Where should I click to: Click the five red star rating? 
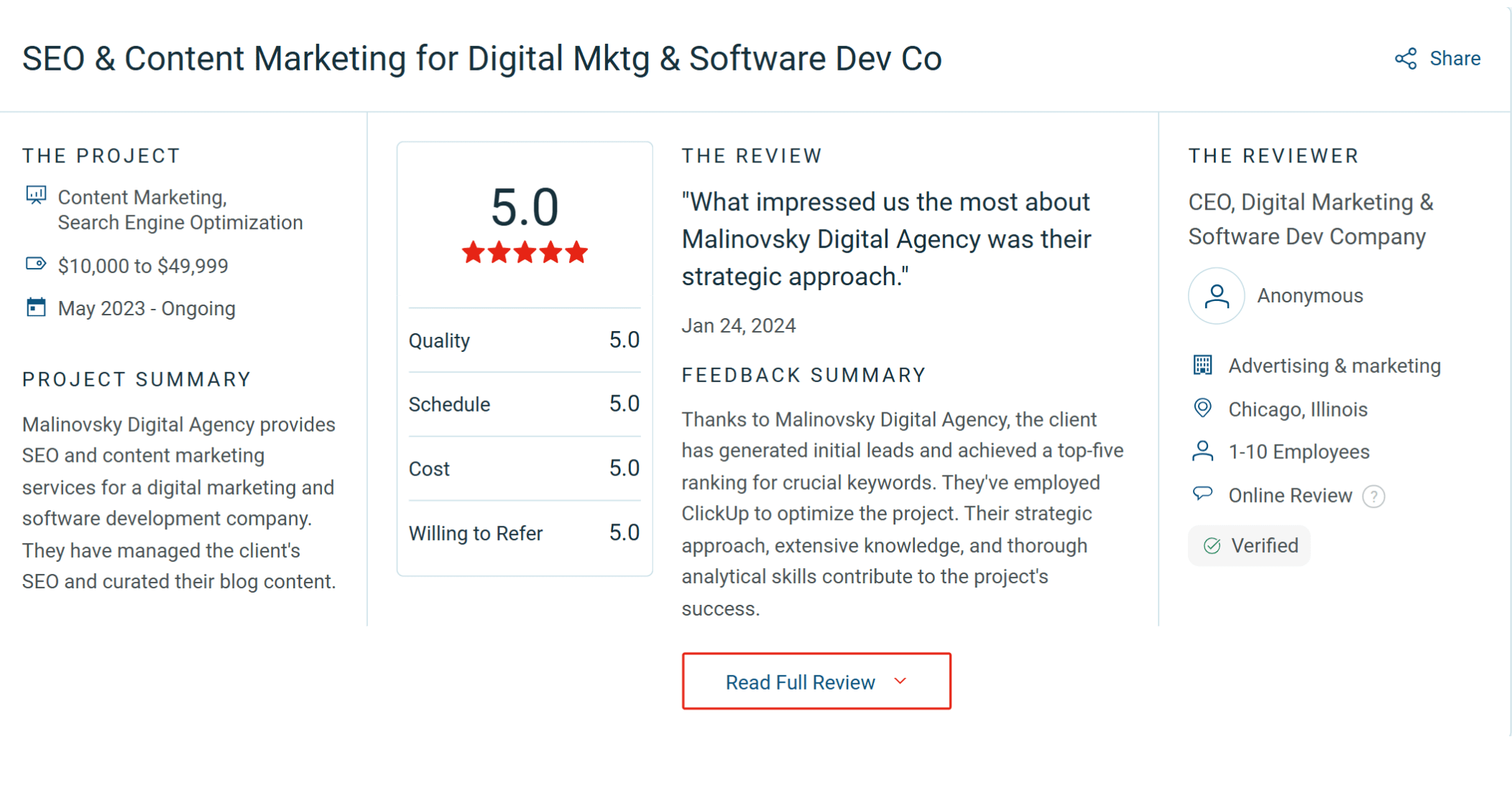[x=525, y=253]
